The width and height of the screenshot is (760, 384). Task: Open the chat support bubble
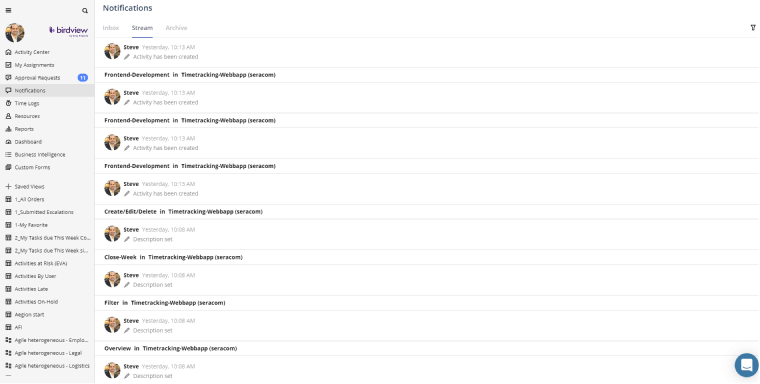click(746, 365)
